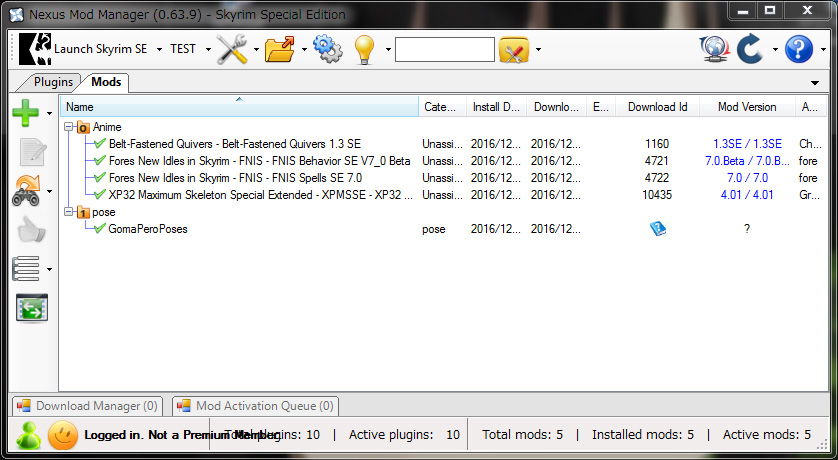Sort by Category column header
Viewport: 838px width, 460px height.
click(443, 107)
